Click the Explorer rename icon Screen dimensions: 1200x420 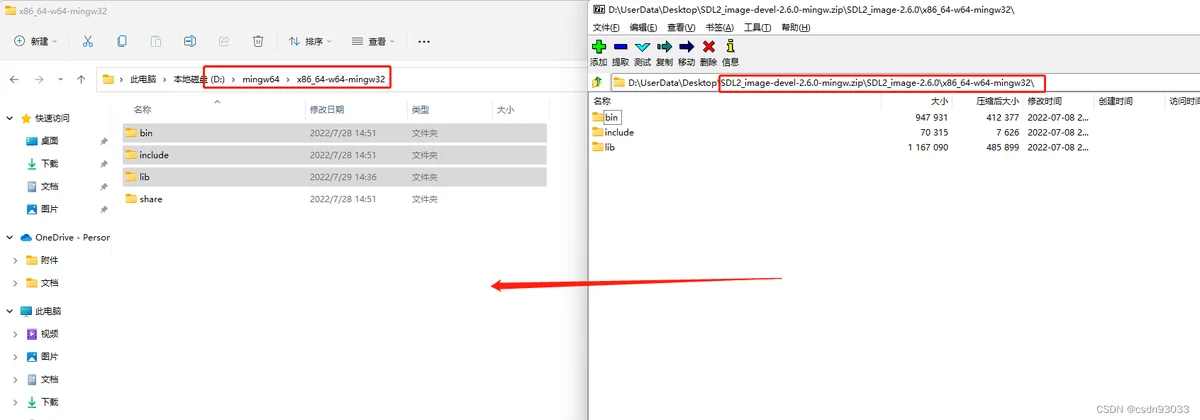[x=190, y=41]
